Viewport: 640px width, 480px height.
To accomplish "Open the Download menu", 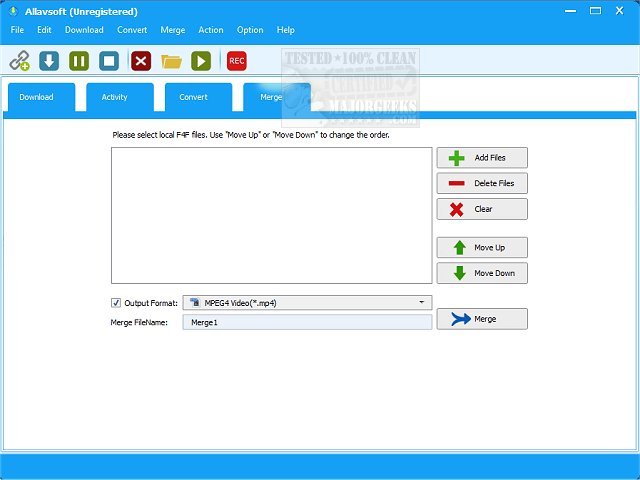I will coord(84,30).
